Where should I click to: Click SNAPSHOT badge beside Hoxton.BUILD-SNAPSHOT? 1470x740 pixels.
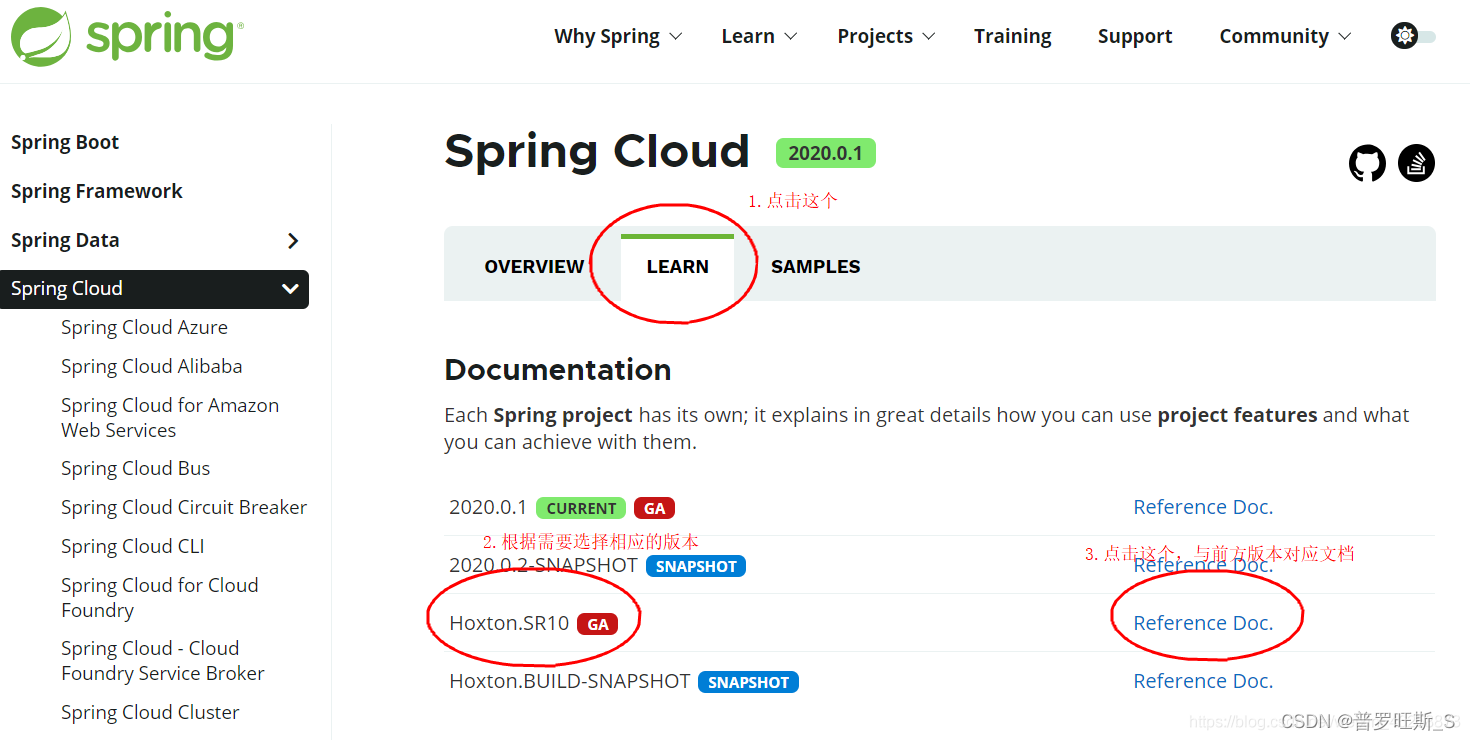(x=748, y=682)
